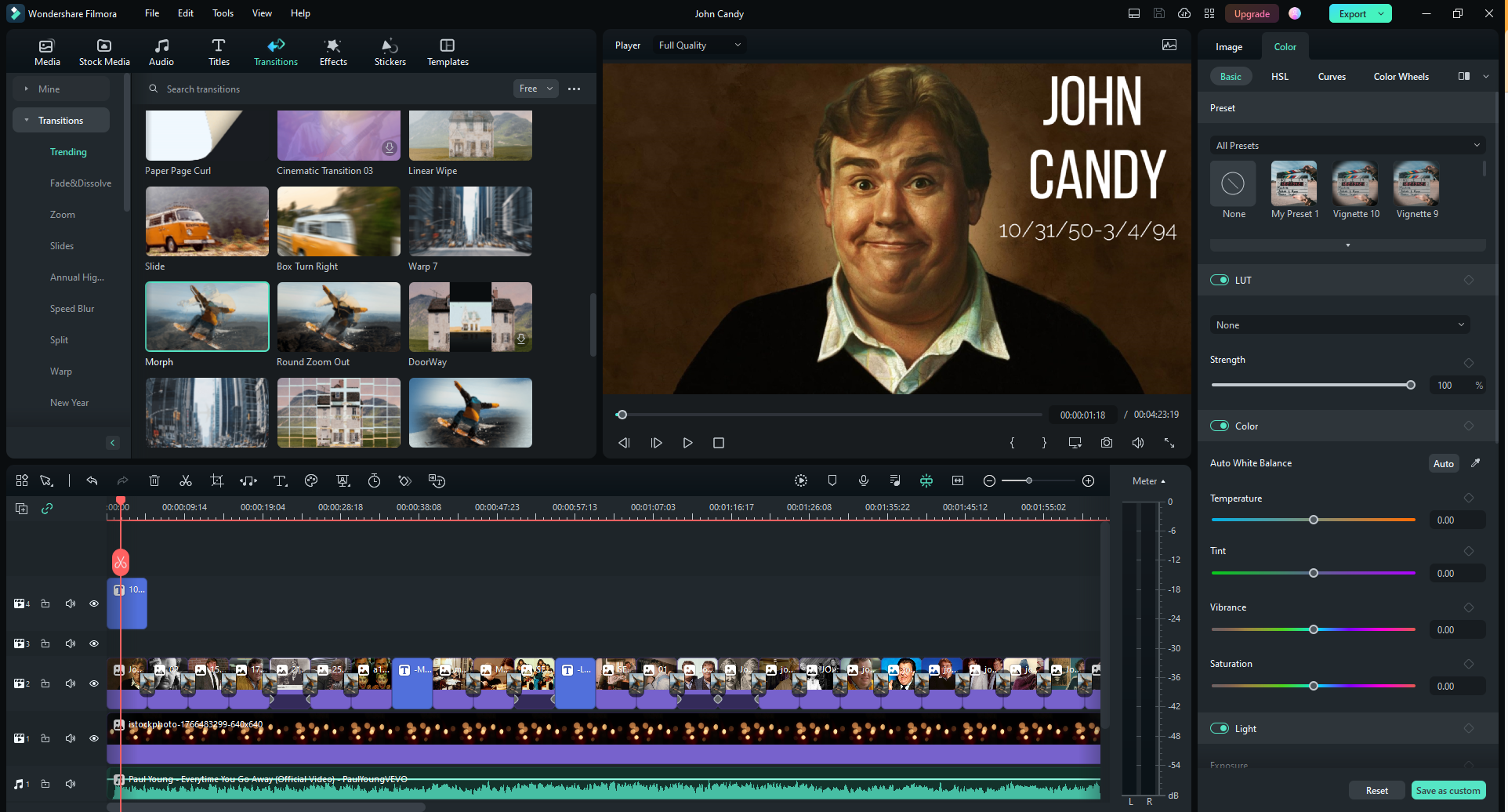This screenshot has width=1508, height=812.
Task: Click Save as custom button
Action: 1448,791
